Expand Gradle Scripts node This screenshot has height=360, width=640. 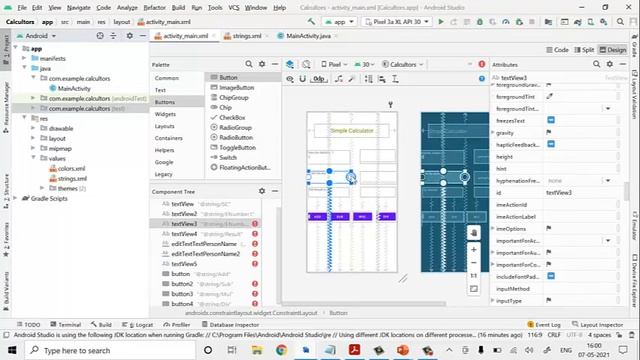coord(16,198)
